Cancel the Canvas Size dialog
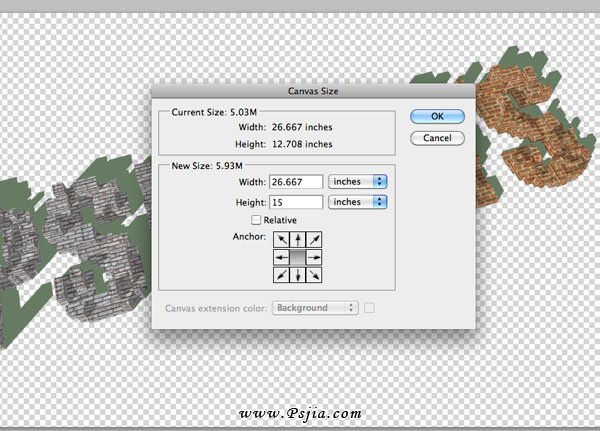 coord(437,137)
